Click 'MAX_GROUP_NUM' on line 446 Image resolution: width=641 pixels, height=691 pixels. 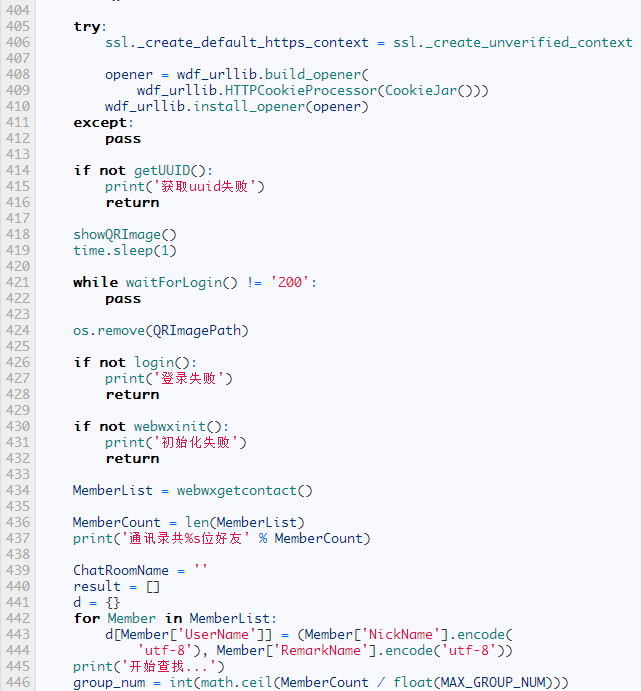click(492, 683)
